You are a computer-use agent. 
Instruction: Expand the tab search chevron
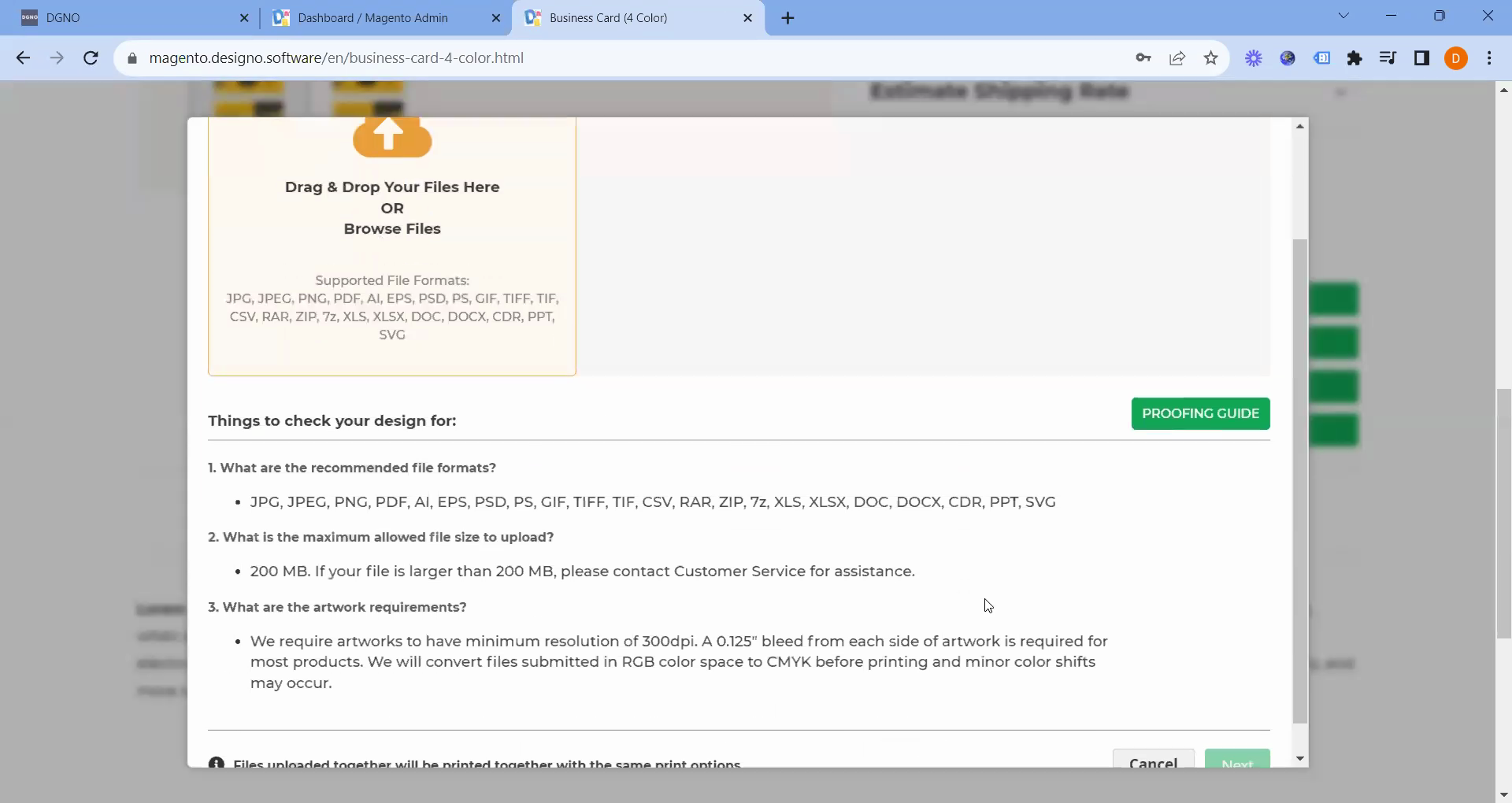click(1343, 17)
